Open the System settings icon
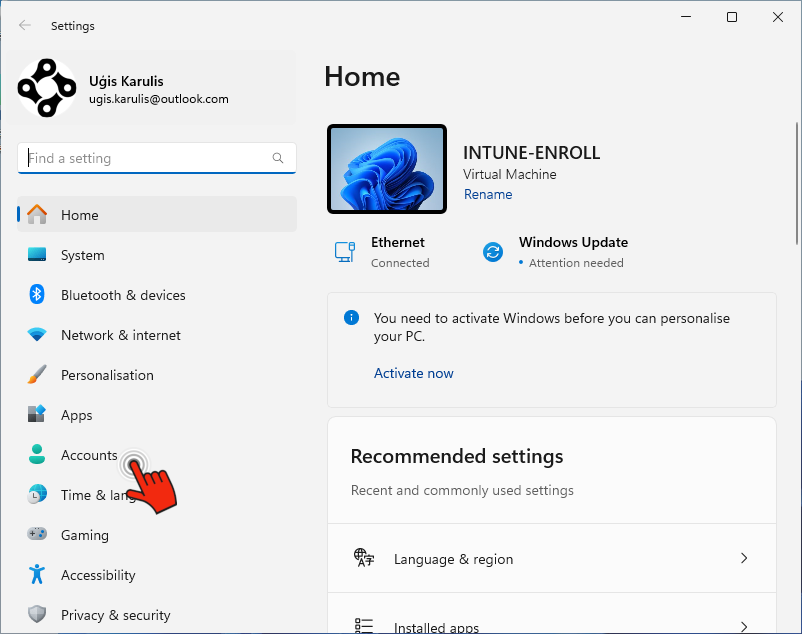Screen dimensions: 802x634 [x=34, y=255]
